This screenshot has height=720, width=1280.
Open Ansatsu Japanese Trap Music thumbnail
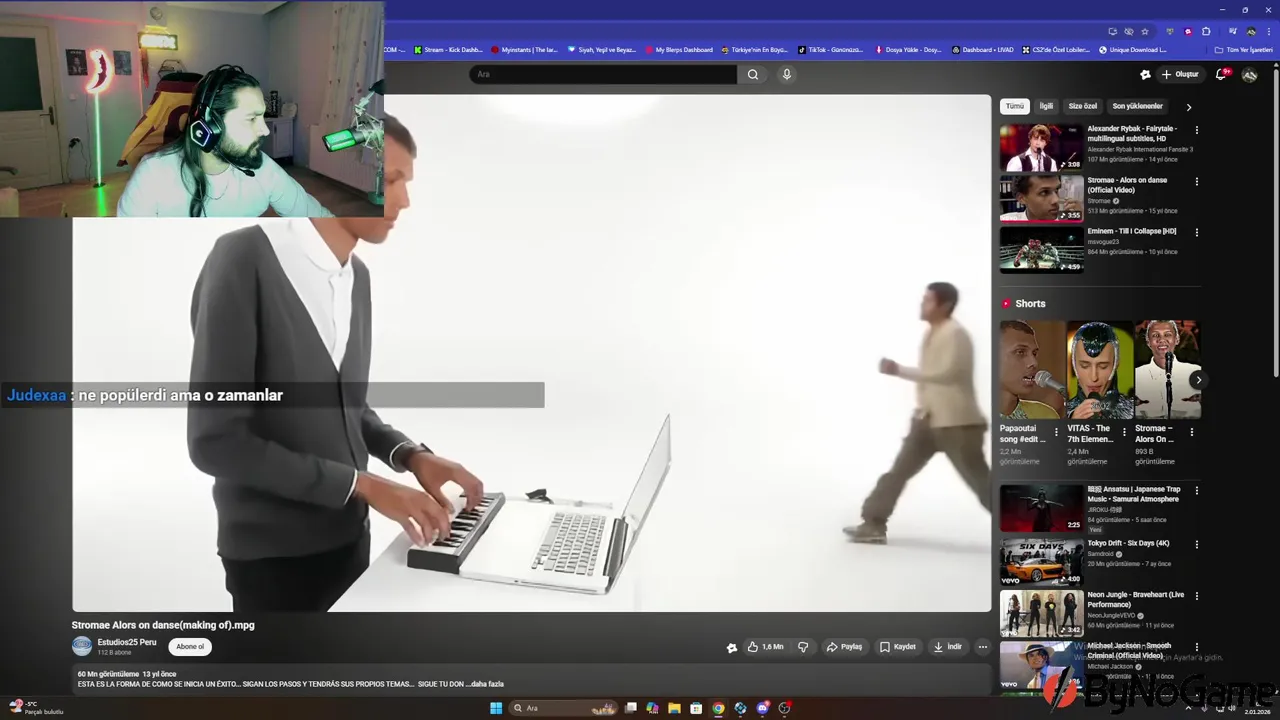[1041, 508]
